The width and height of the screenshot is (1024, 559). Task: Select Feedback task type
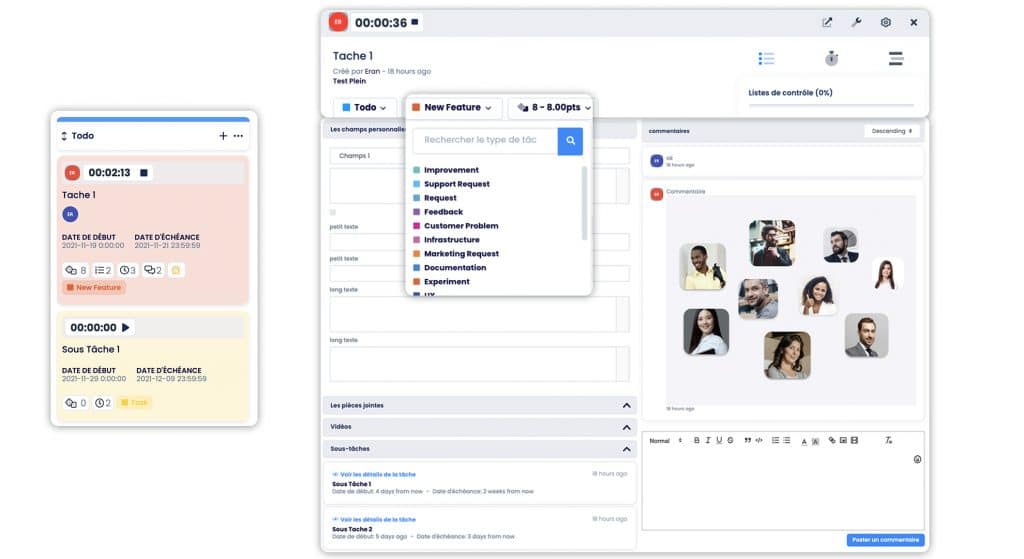[438, 212]
